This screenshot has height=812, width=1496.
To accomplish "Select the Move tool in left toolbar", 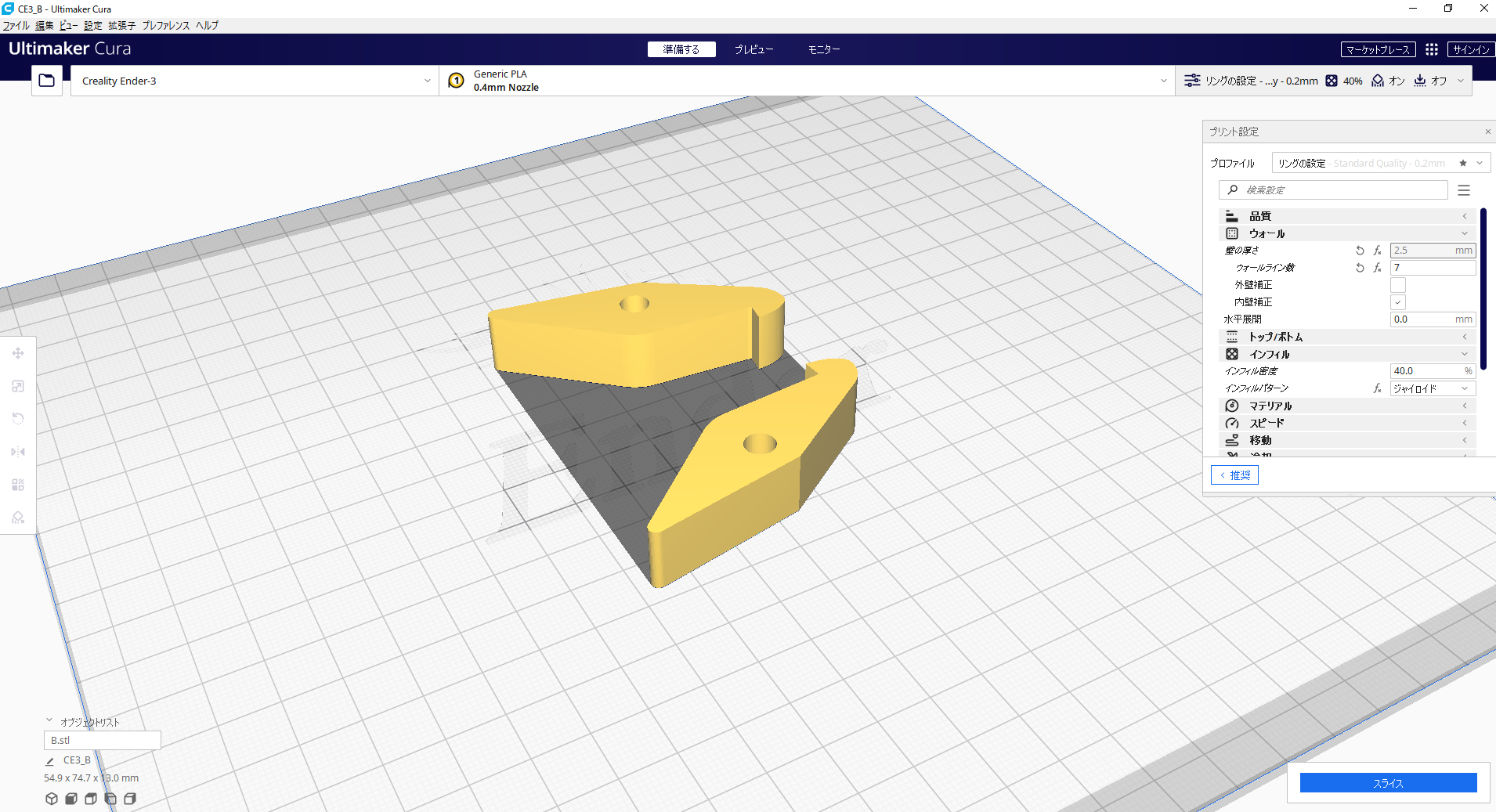I will pyautogui.click(x=18, y=354).
